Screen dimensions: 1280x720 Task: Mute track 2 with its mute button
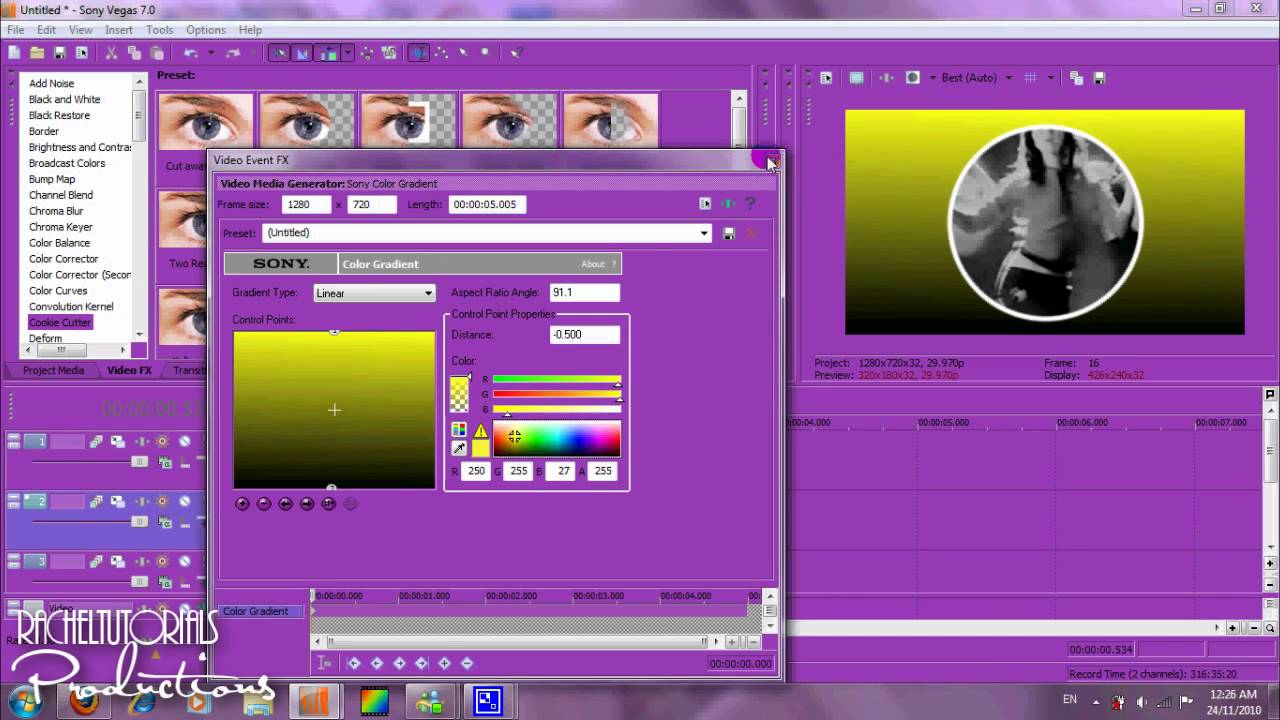click(185, 501)
